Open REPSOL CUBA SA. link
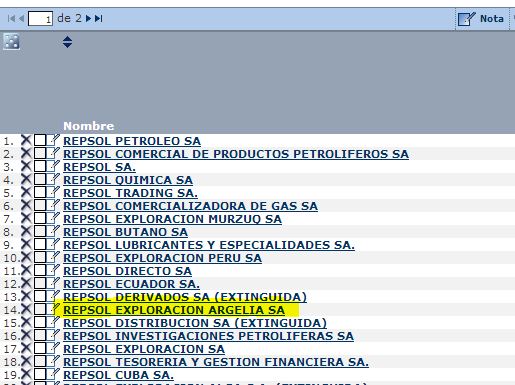This screenshot has width=515, height=385. [x=119, y=375]
